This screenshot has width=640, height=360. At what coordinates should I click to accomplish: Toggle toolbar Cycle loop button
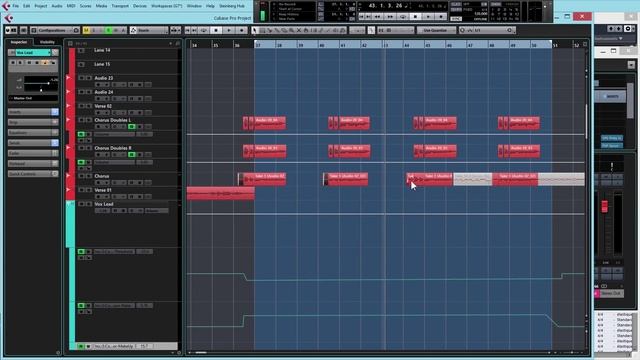click(204, 30)
